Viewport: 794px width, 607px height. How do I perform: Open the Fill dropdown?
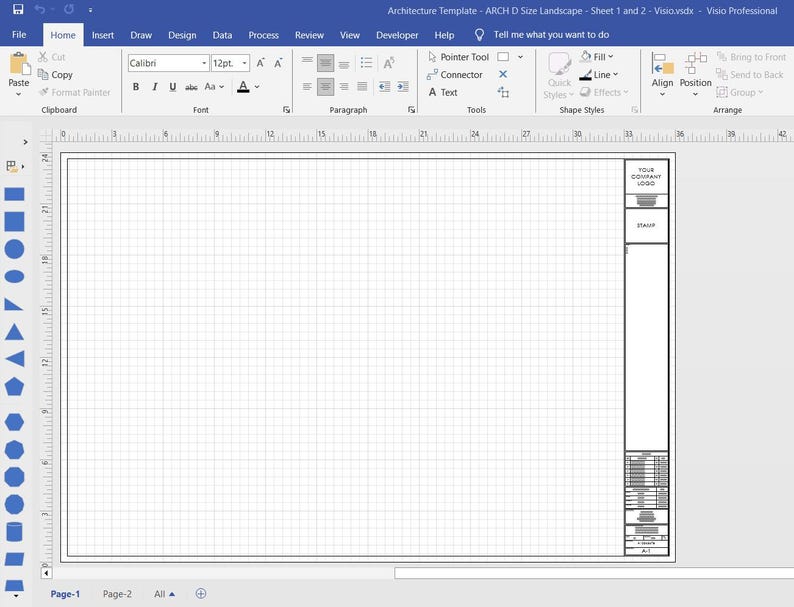pos(597,57)
